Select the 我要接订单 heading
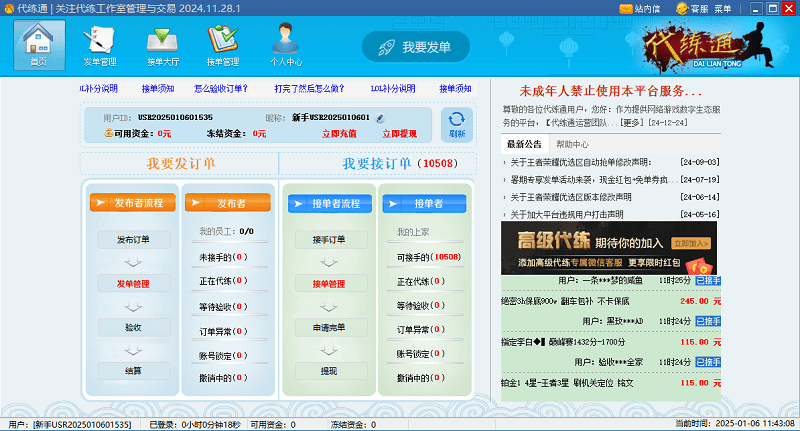 tap(377, 163)
